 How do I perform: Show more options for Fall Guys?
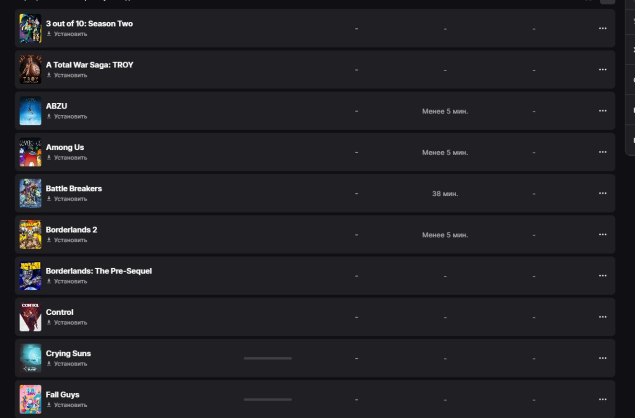(602, 399)
